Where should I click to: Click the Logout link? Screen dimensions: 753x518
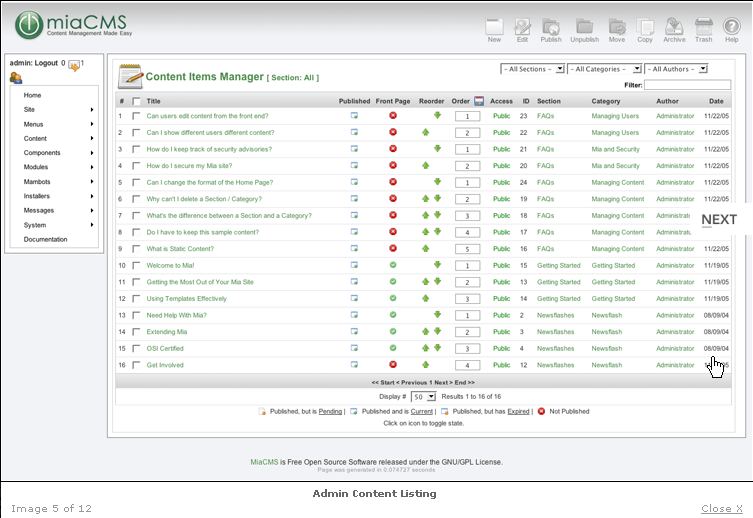point(46,63)
